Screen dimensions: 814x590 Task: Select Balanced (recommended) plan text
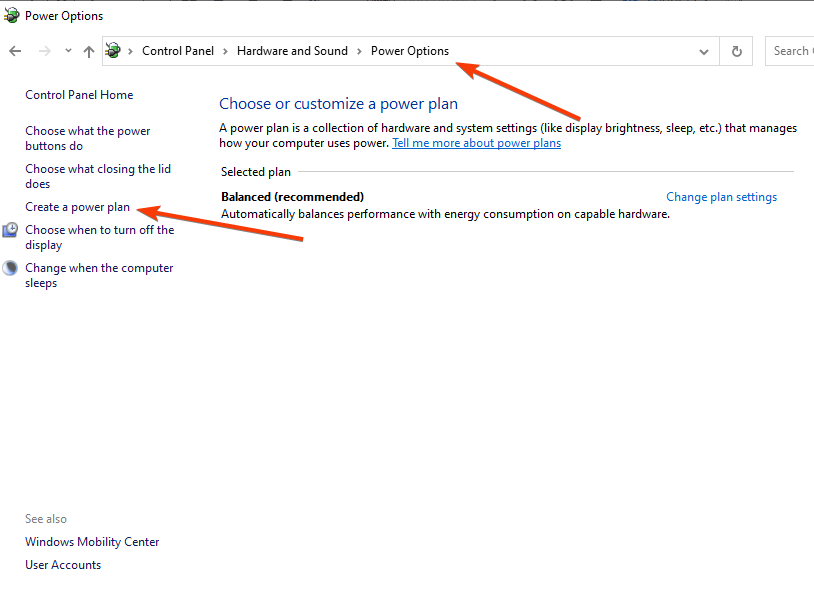pyautogui.click(x=292, y=197)
